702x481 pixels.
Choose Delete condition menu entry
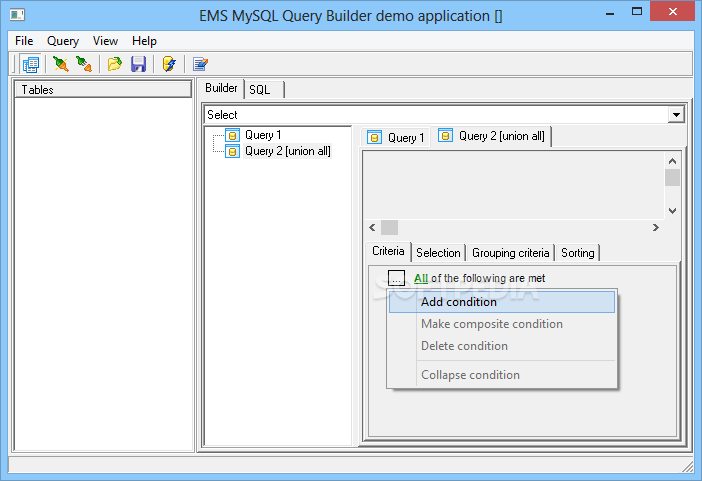click(x=502, y=346)
